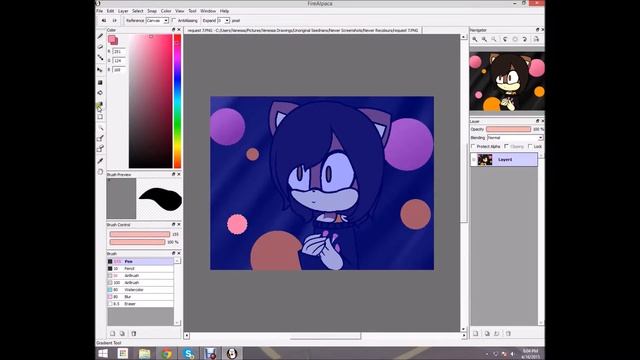
Task: Select the Magic Wand tool
Action: click(100, 128)
